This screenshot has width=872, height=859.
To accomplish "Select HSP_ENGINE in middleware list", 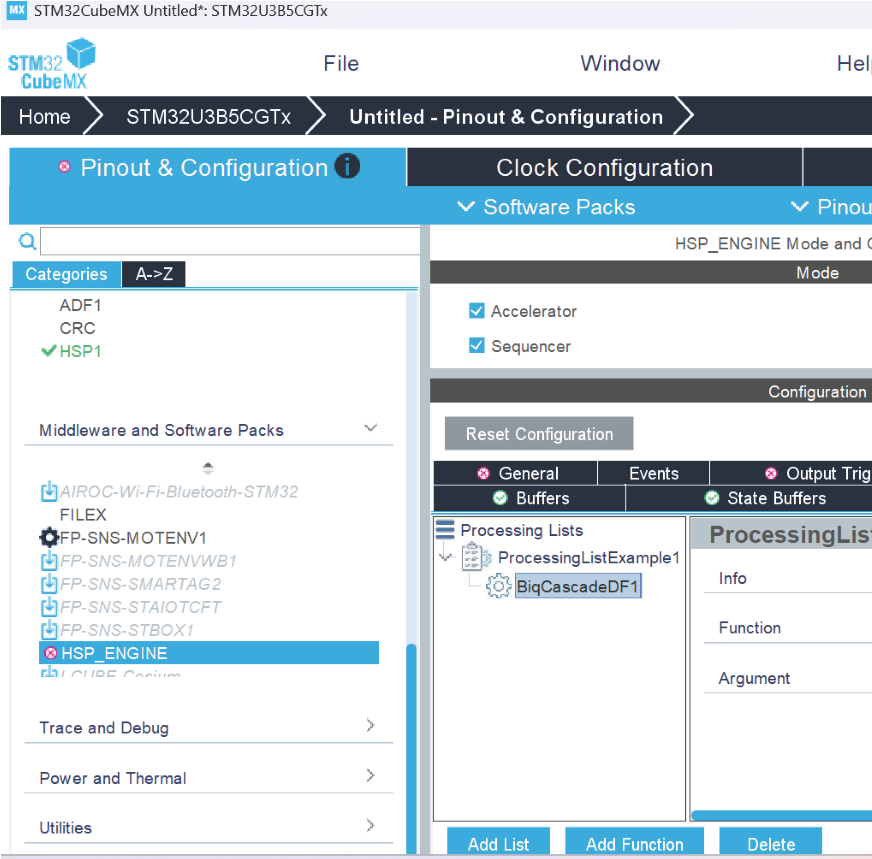I will pyautogui.click(x=209, y=653).
